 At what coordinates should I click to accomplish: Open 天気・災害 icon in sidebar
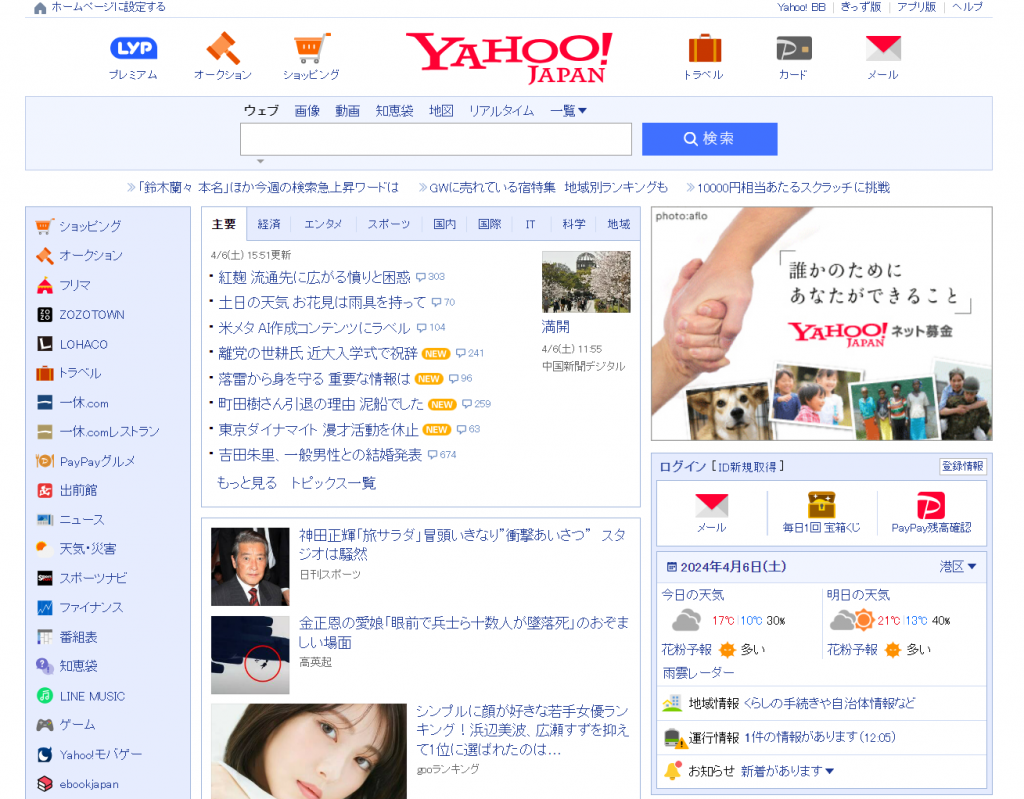(x=44, y=549)
